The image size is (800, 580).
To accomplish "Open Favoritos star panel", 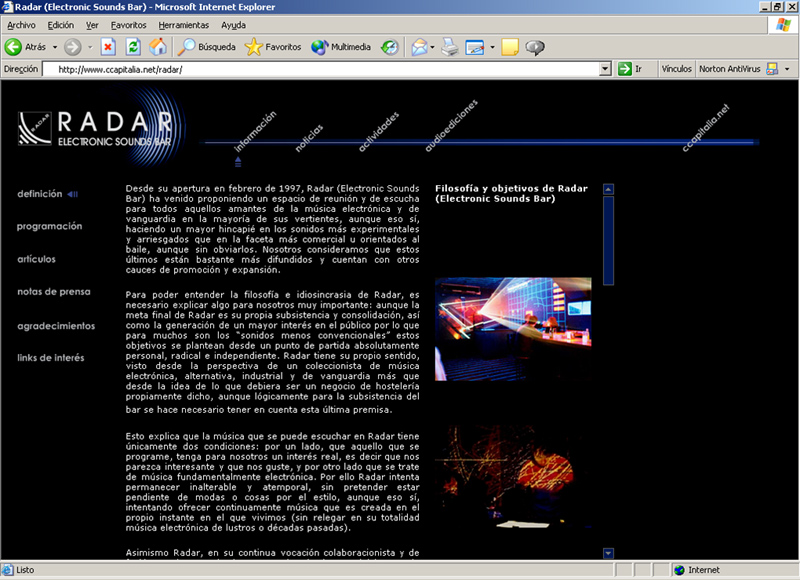I will click(x=272, y=47).
